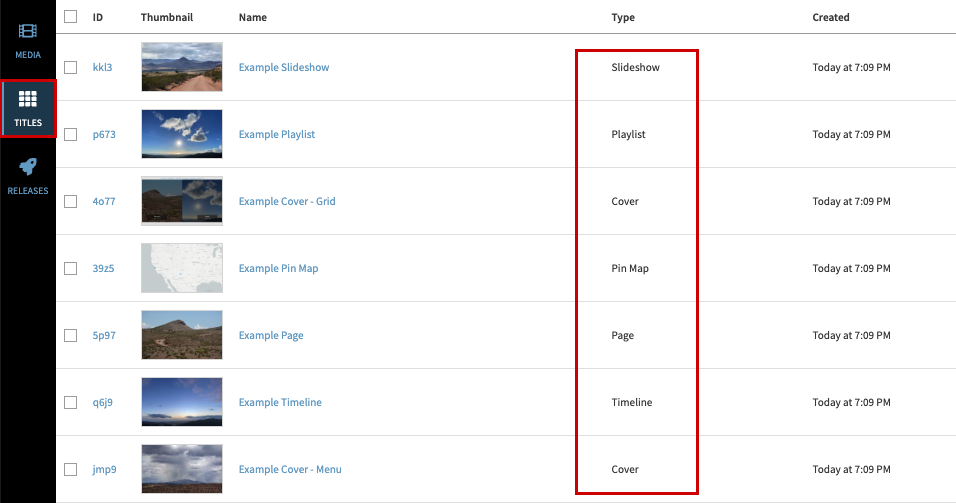Open the Example Cover - Menu title
Image resolution: width=956 pixels, height=503 pixels.
click(x=290, y=469)
